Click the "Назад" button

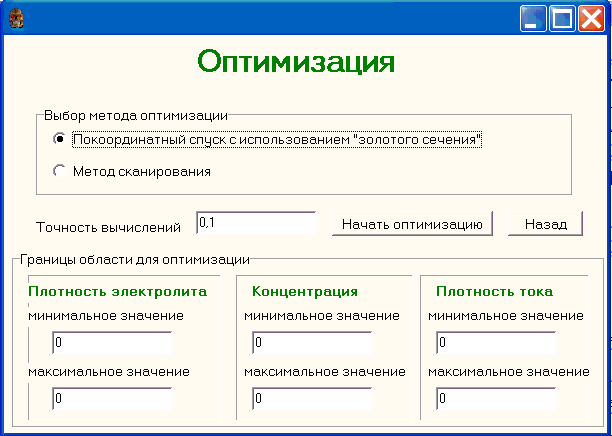(545, 224)
